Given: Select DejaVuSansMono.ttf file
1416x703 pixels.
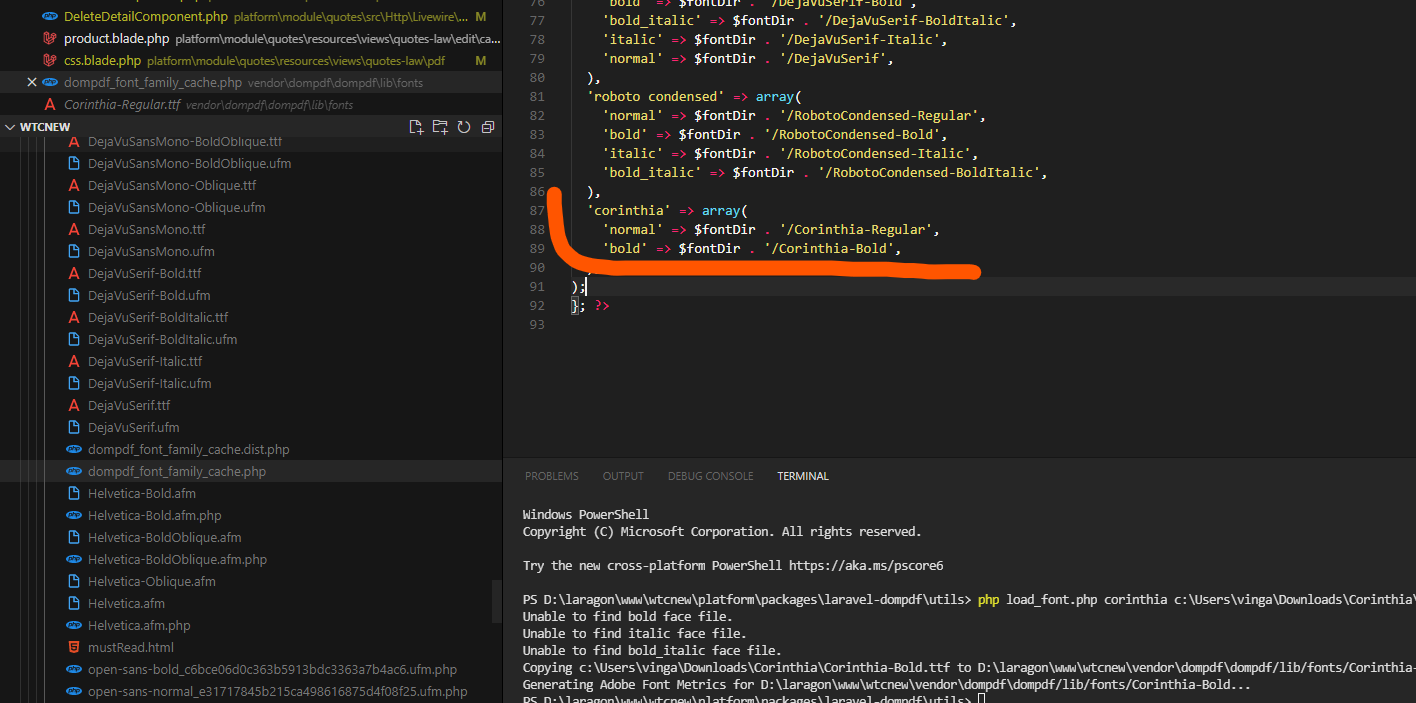Looking at the screenshot, I should coord(147,229).
